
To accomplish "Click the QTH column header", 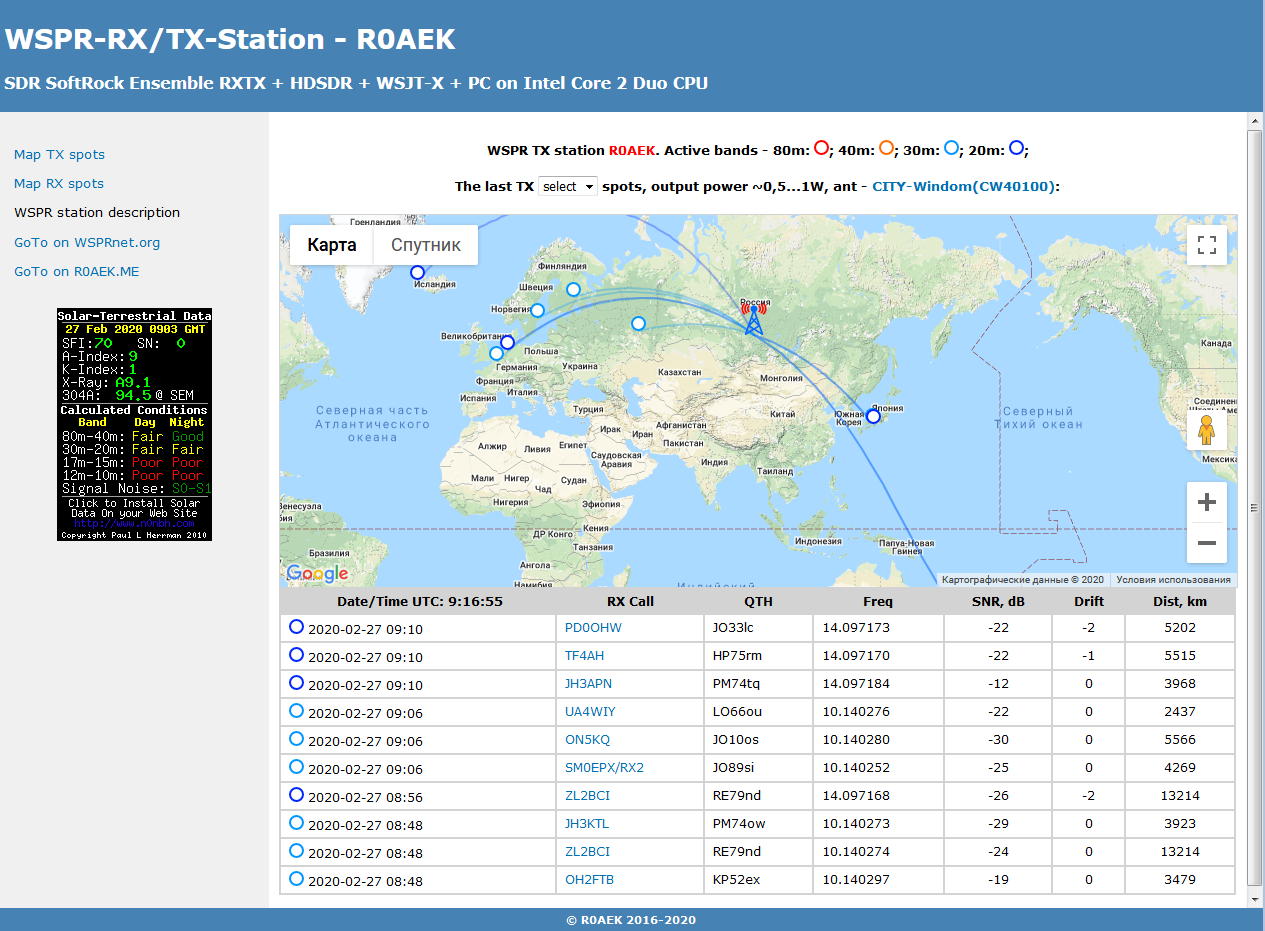I will [758, 601].
